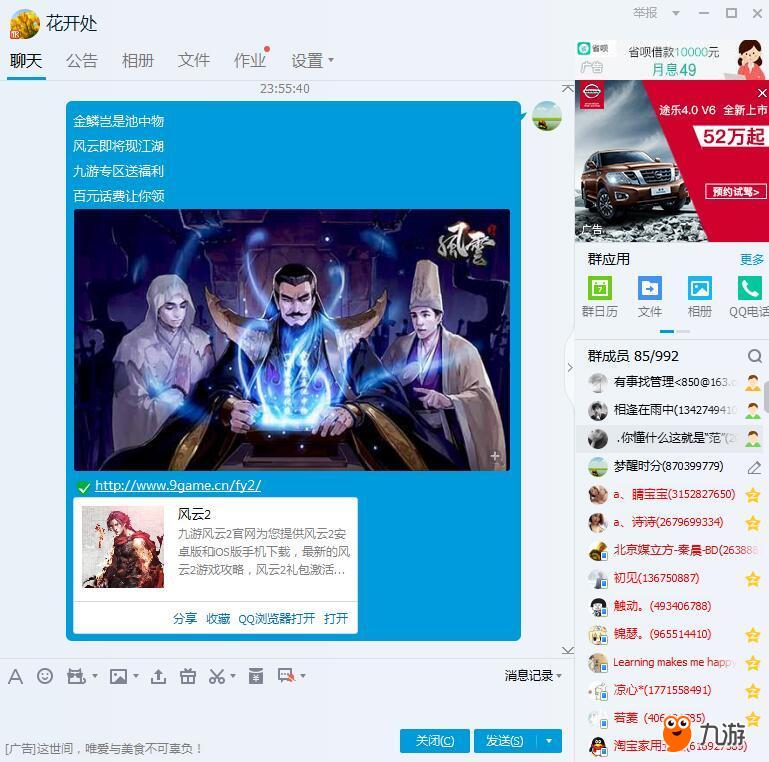
Task: Expand the 举报 dropdown arrow
Action: (676, 13)
